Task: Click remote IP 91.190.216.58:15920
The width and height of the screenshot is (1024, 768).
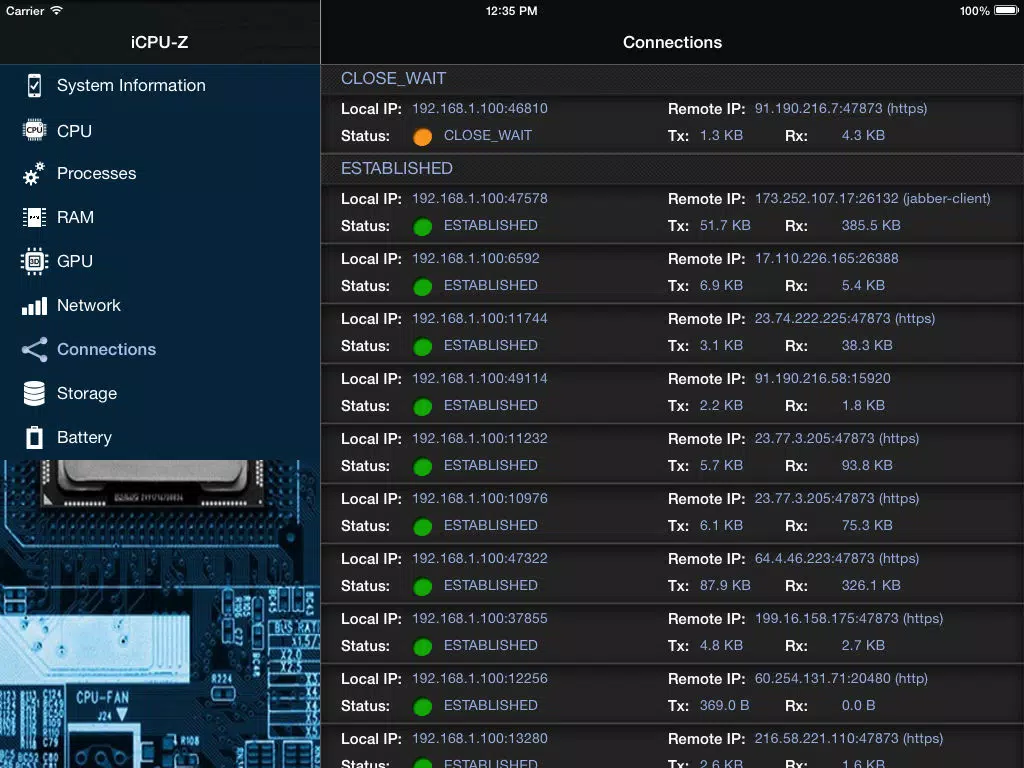Action: point(822,379)
